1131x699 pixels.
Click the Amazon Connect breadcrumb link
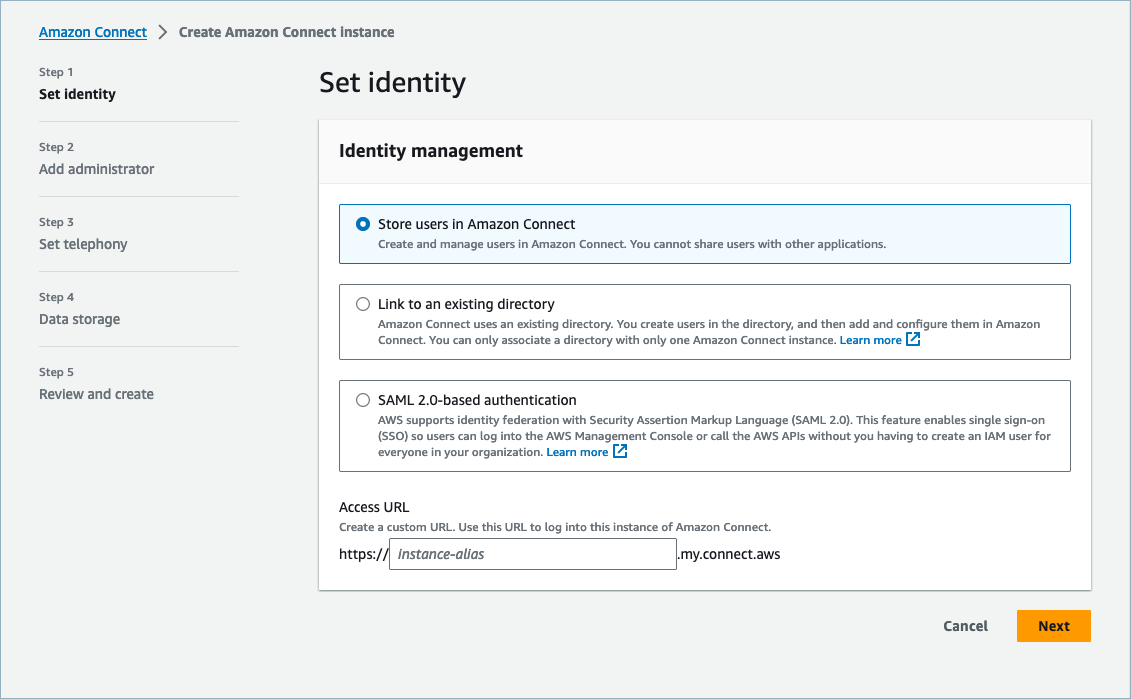coord(92,31)
